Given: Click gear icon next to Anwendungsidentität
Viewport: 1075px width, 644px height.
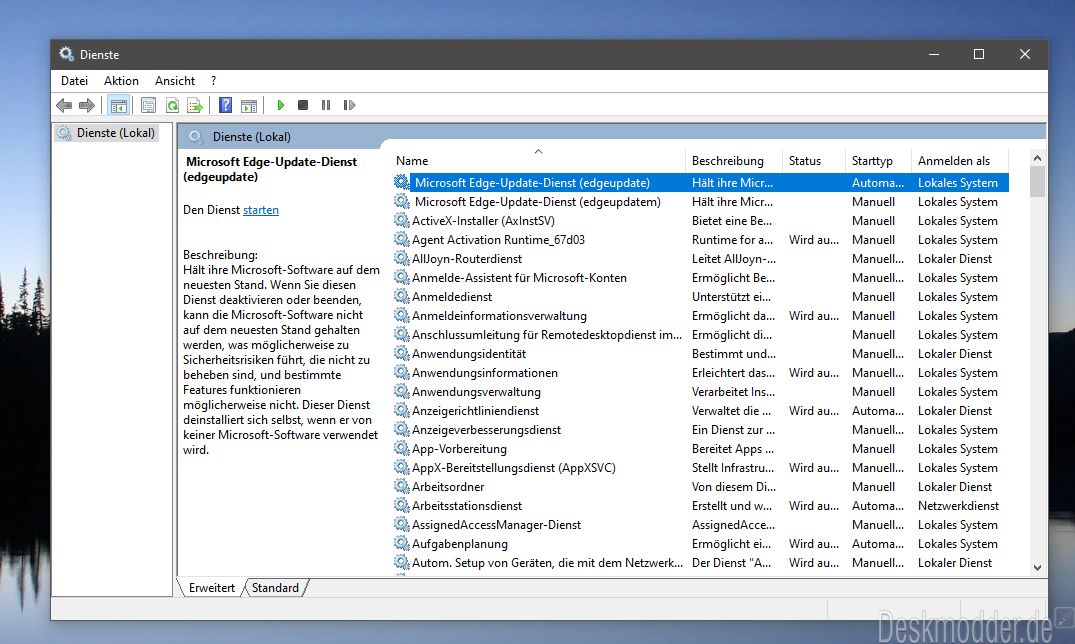Looking at the screenshot, I should coord(402,353).
